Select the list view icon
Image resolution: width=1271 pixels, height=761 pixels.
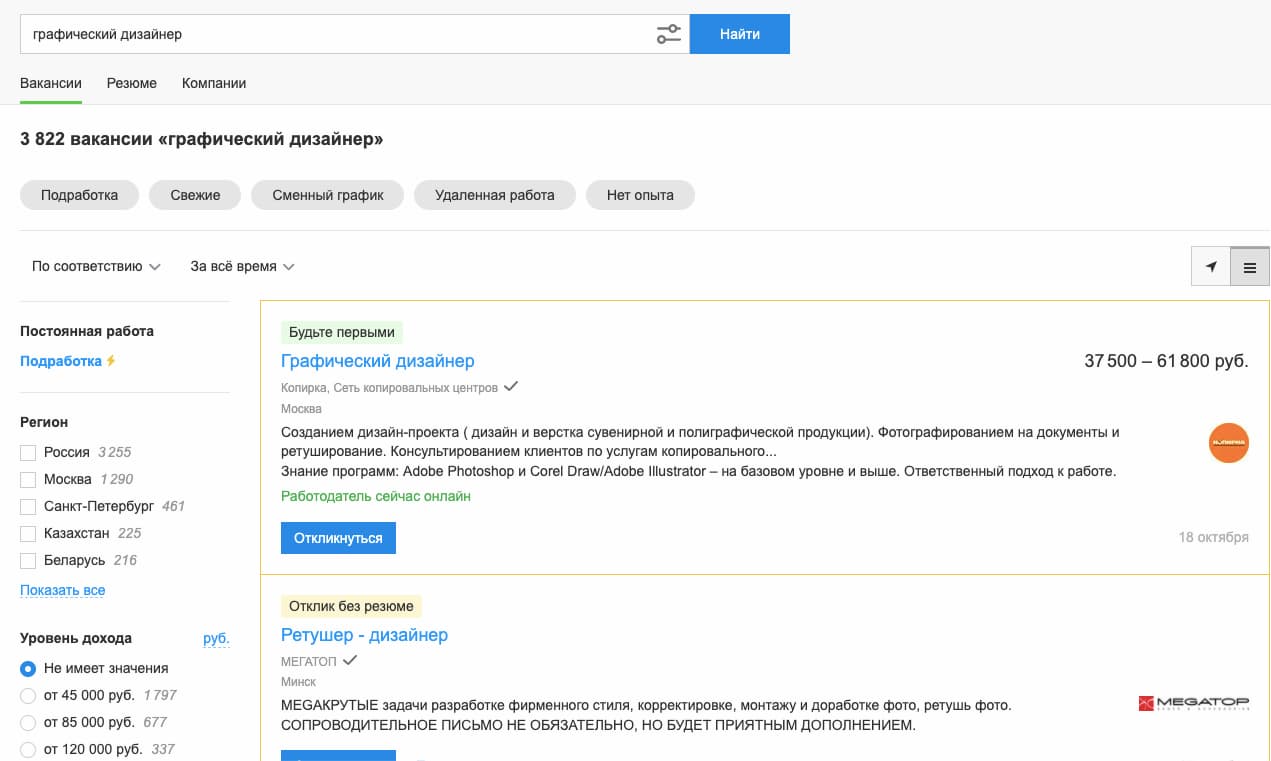click(x=1249, y=266)
